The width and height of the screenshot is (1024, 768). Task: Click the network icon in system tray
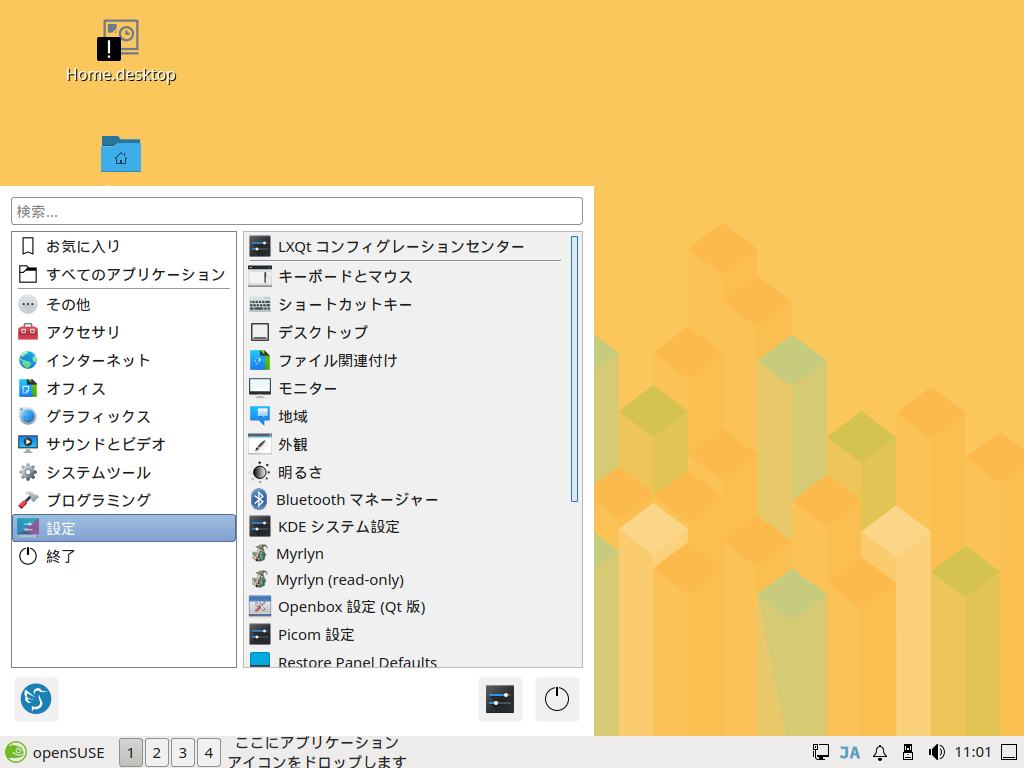pyautogui.click(x=821, y=752)
